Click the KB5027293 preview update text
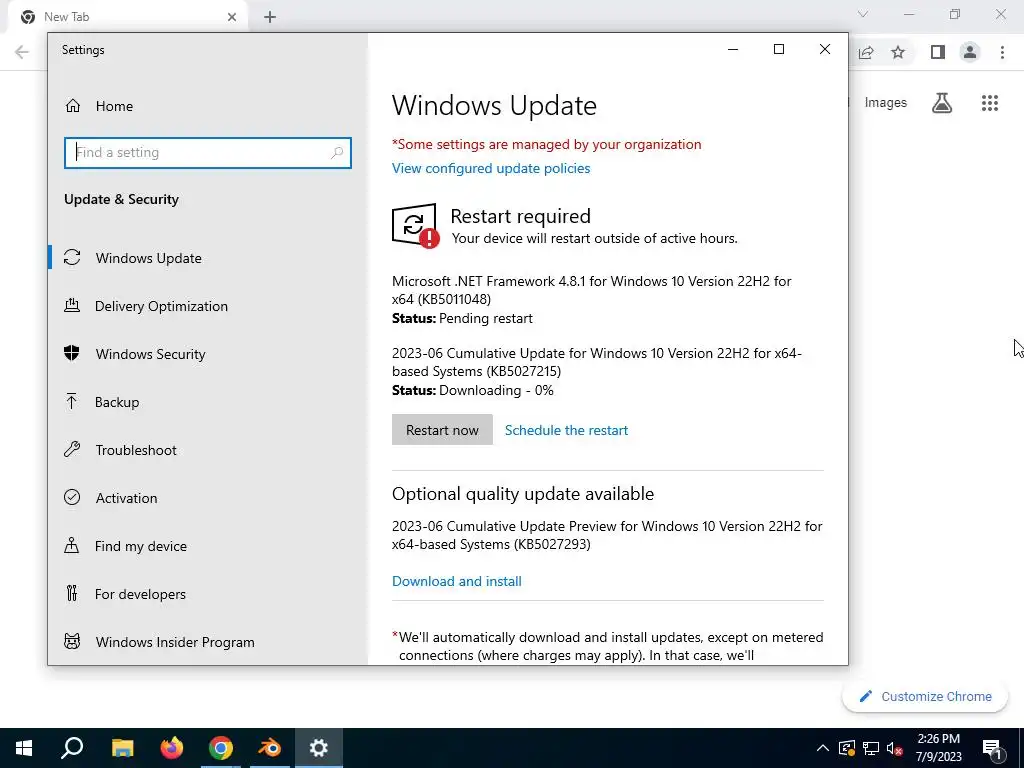 click(x=607, y=535)
